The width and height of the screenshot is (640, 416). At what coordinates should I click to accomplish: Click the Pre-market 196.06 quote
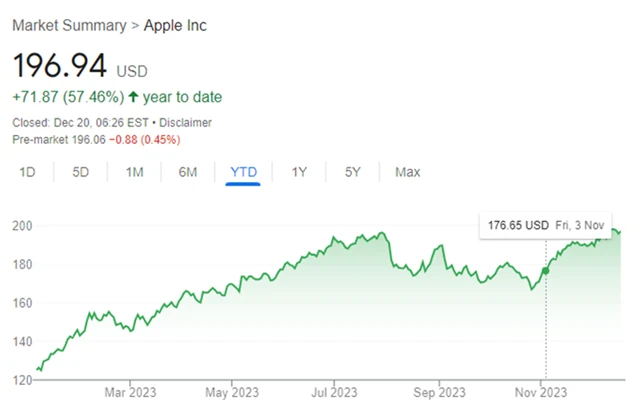pyautogui.click(x=58, y=140)
